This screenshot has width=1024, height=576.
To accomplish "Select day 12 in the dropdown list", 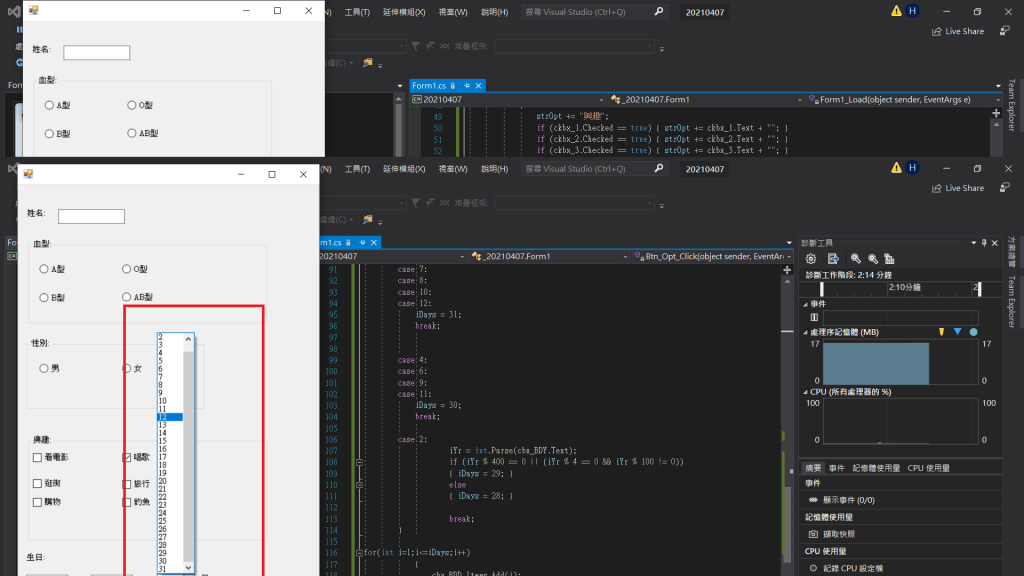I will tap(170, 417).
